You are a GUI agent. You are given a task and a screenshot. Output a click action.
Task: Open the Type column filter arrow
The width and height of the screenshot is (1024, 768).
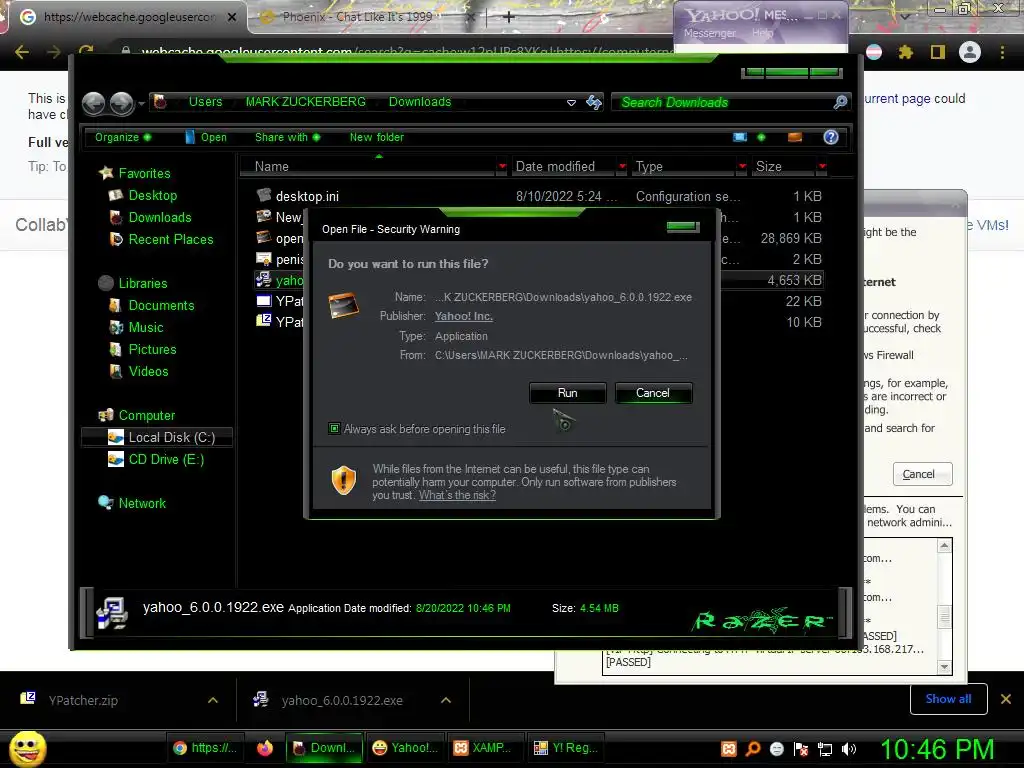[742, 167]
